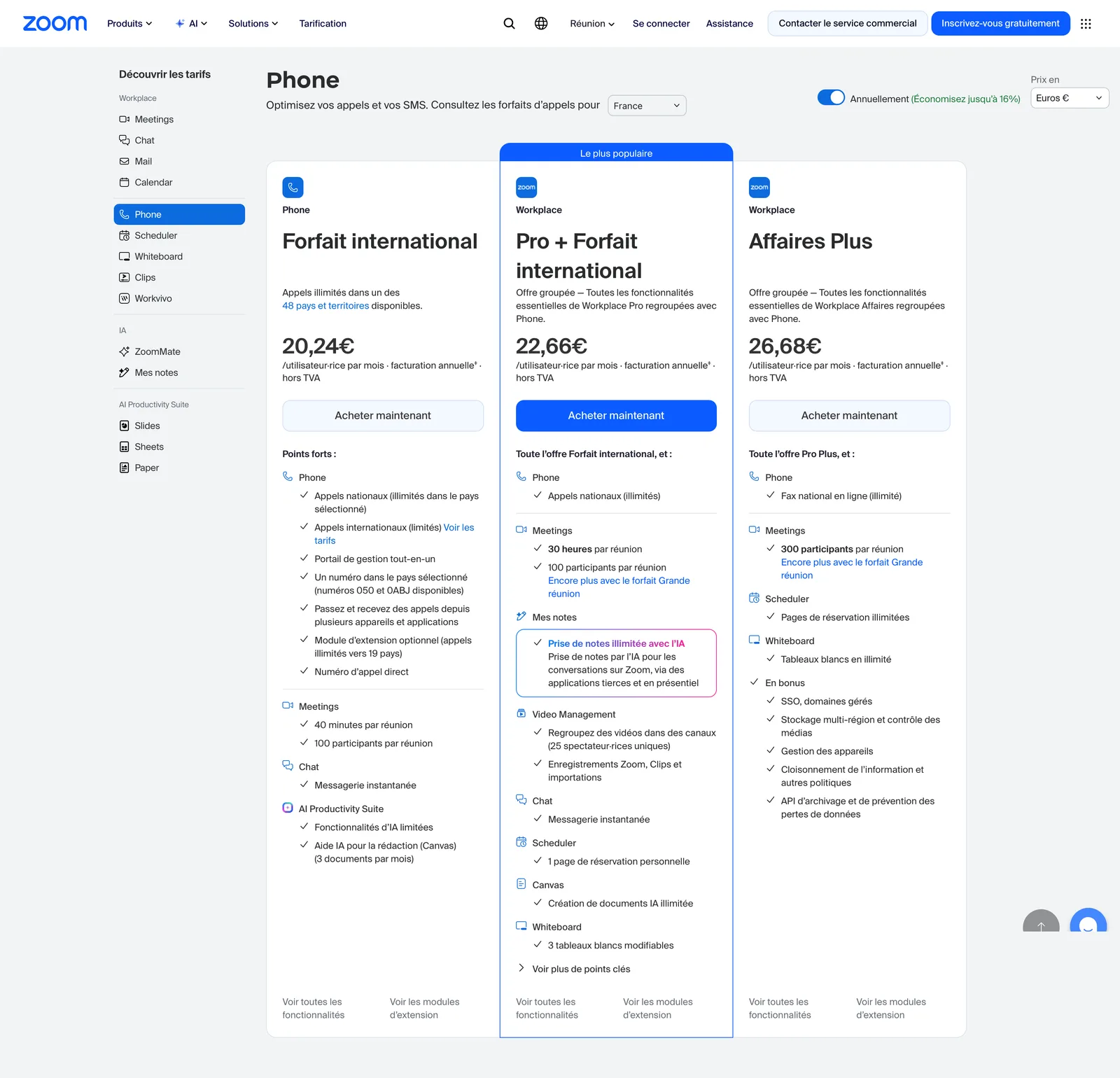Click the Voir les tarifs link
This screenshot has width=1120, height=1078.
[x=394, y=534]
